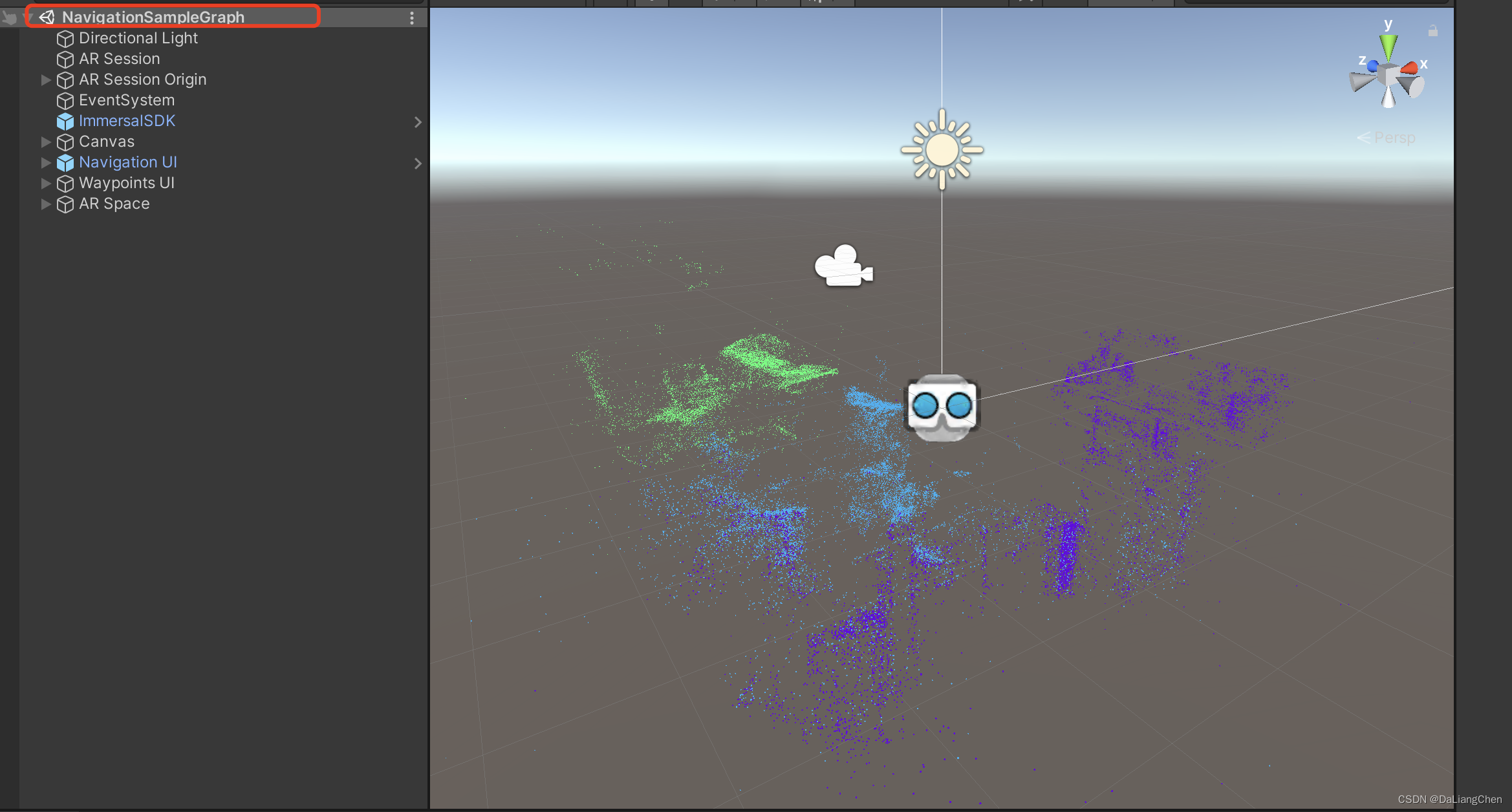Viewport: 1512px width, 812px height.
Task: Click the Navigation UI prefab cube icon
Action: click(65, 163)
